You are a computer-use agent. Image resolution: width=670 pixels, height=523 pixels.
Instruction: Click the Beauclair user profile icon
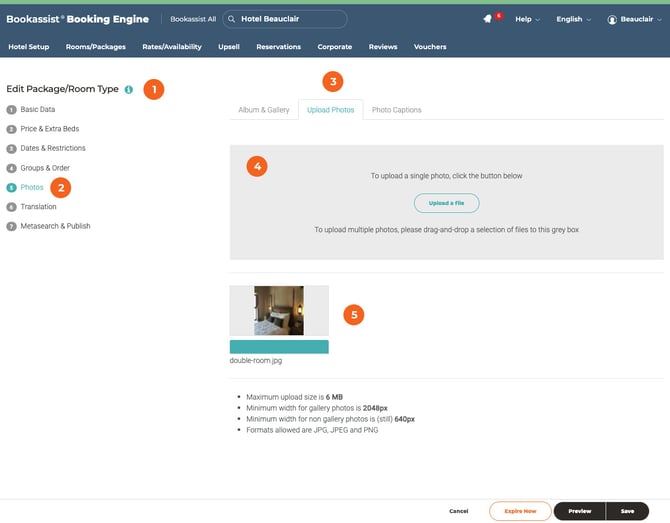click(612, 19)
